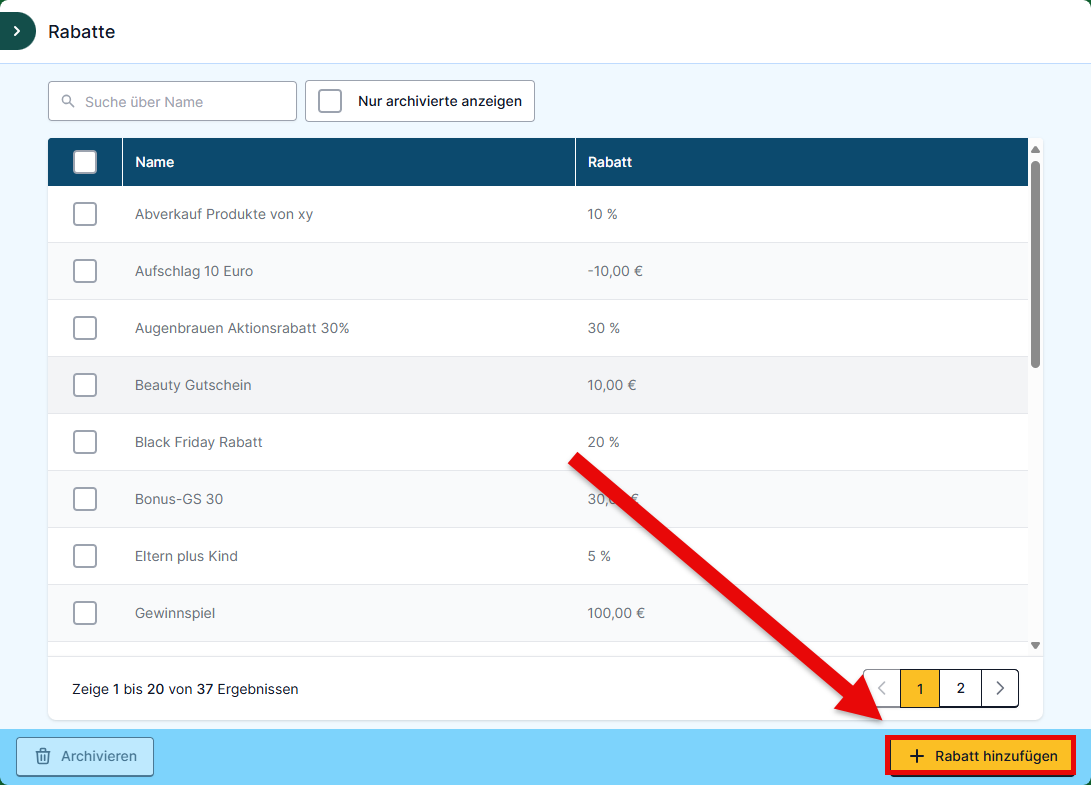
Task: Tick the 'Black Friday Rabatt' checkbox
Action: tap(85, 442)
